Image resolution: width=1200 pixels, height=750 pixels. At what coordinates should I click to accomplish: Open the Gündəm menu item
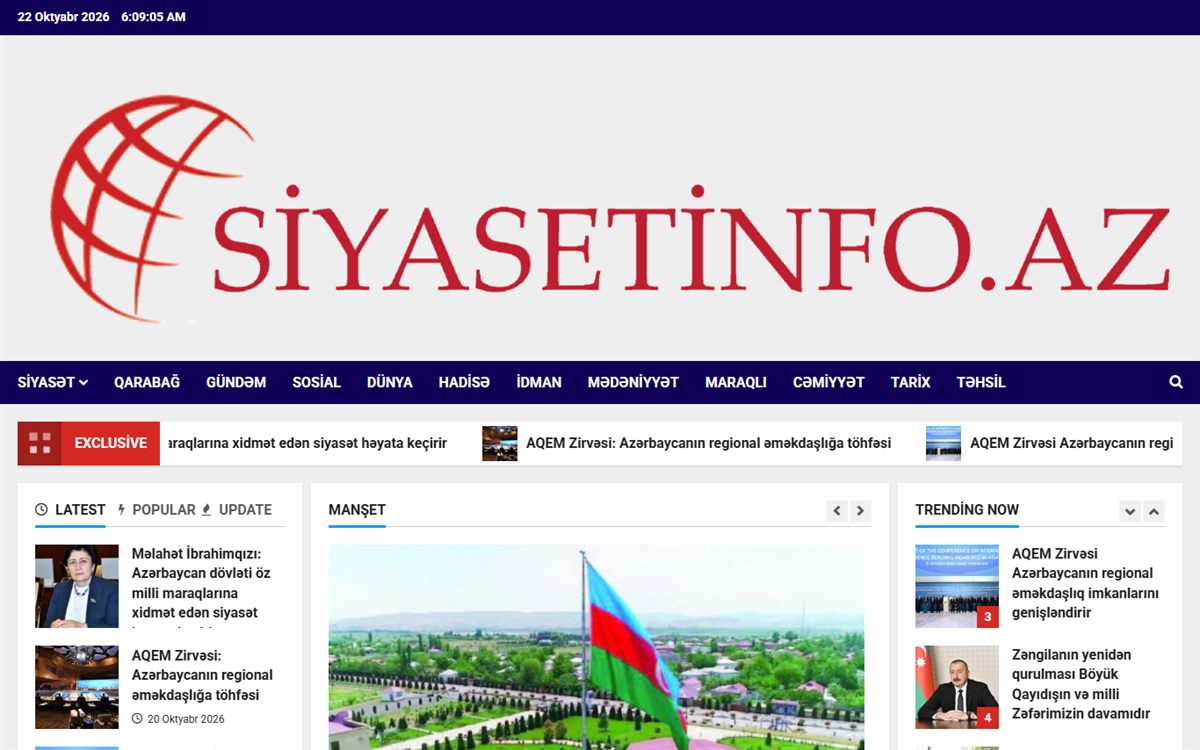point(236,382)
